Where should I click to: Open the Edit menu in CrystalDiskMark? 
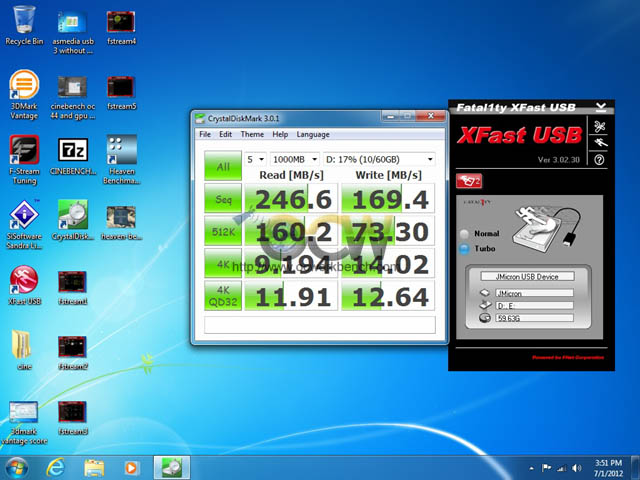coord(225,134)
